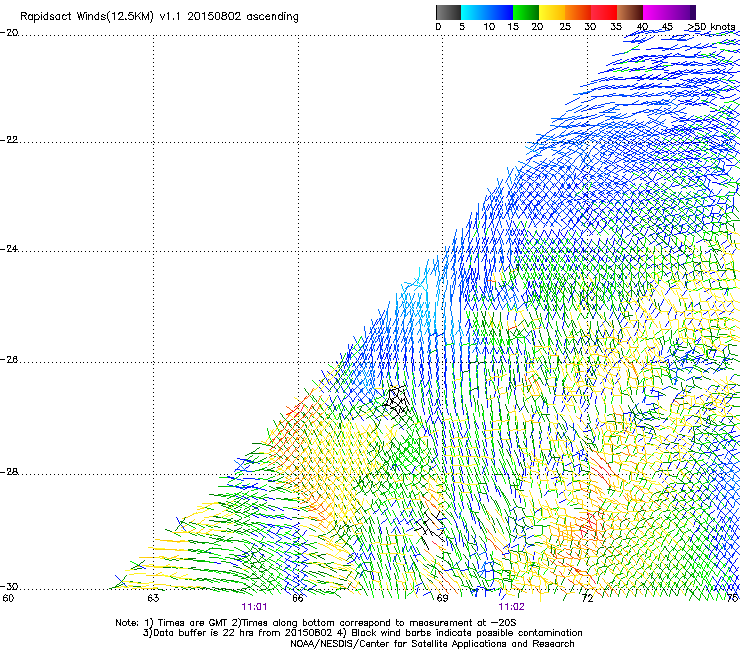Select the brown 35-40 knots legend segment

(630, 12)
